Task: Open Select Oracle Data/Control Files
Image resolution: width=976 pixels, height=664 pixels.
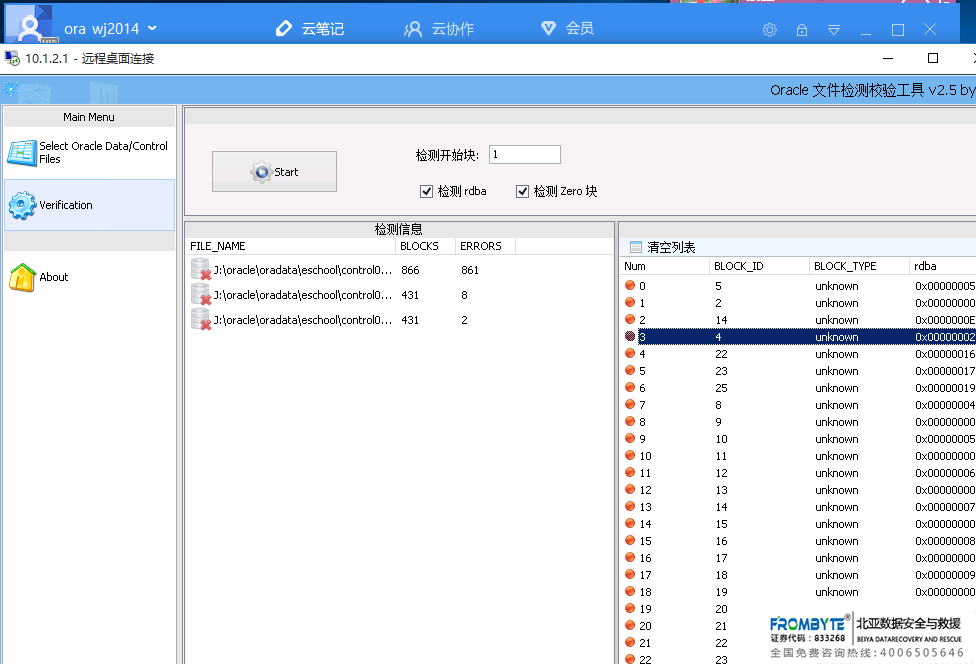Action: point(89,152)
